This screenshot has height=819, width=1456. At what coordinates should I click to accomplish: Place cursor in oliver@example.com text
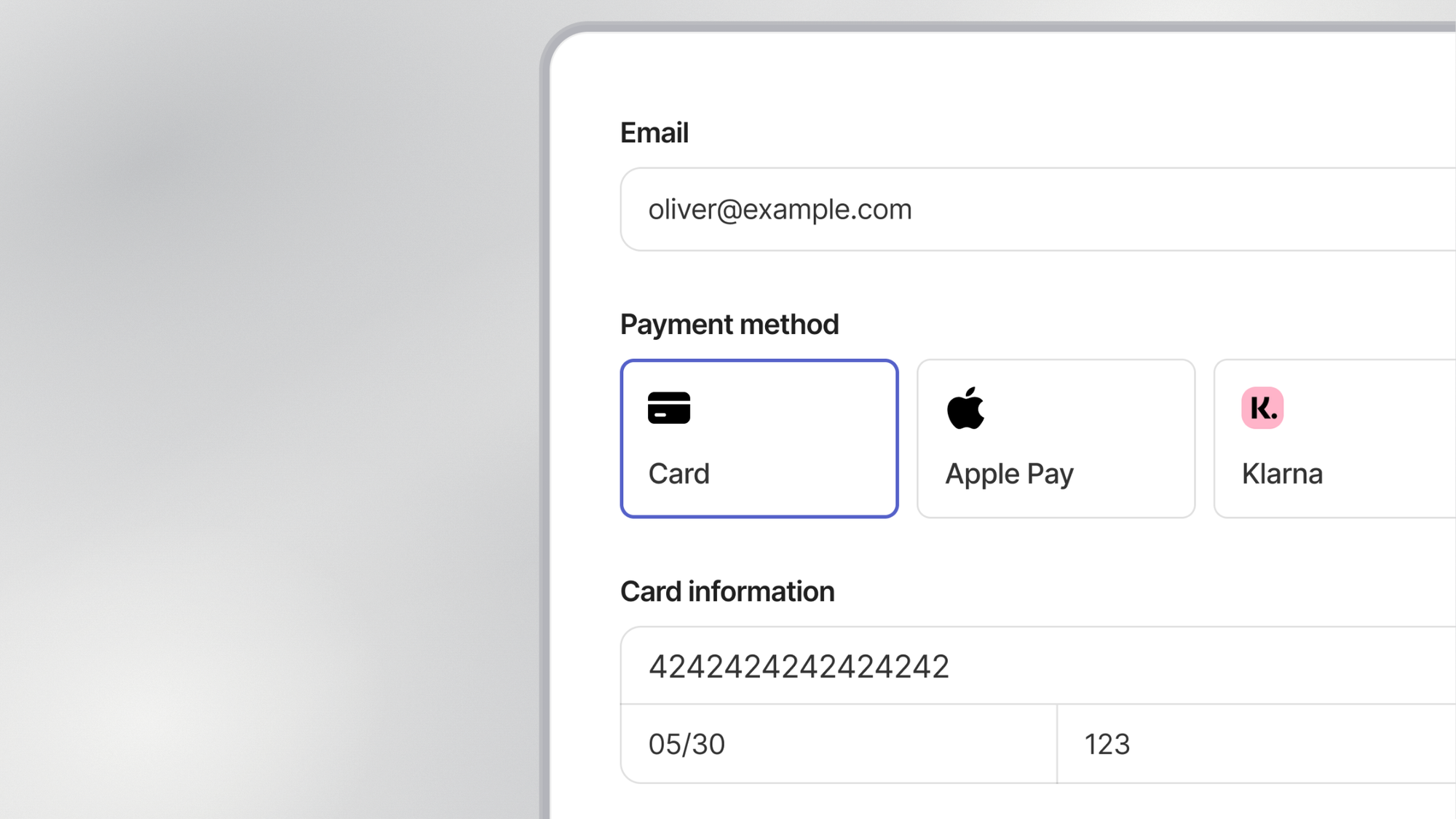pos(780,210)
